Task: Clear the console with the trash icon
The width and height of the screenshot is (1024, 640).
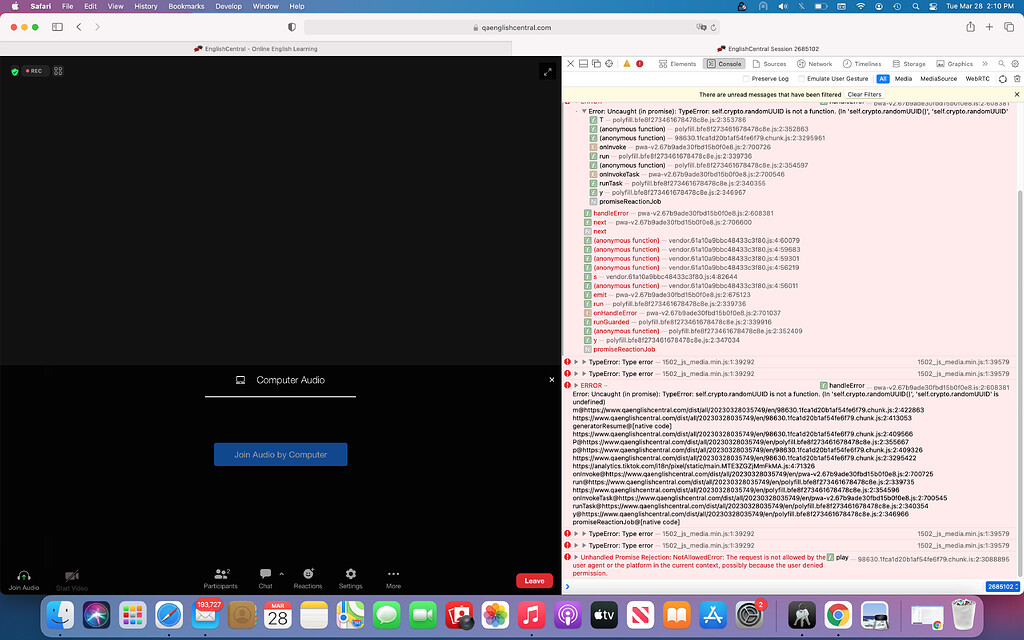Action: (x=1016, y=78)
